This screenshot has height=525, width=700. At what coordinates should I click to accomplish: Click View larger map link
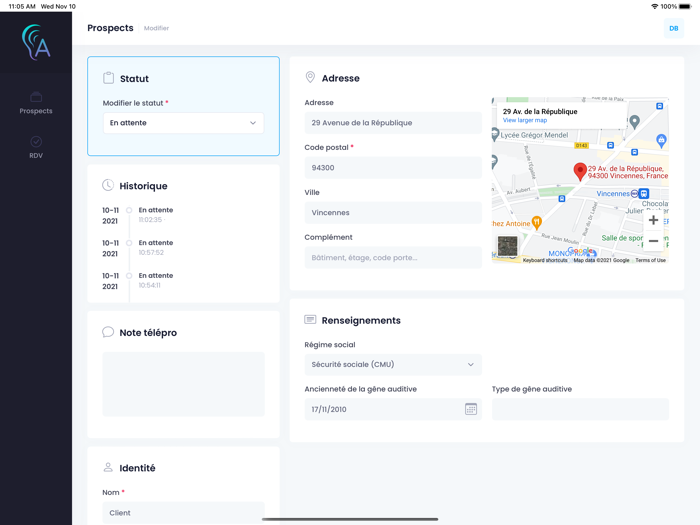525,121
